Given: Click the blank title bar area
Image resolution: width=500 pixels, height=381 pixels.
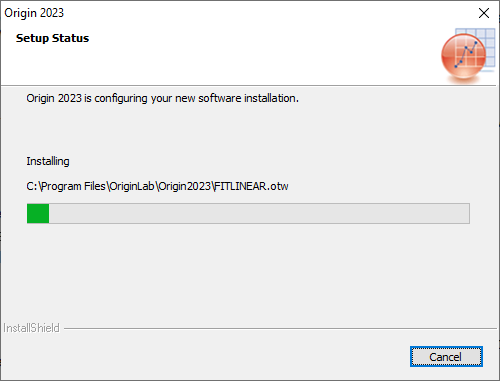Looking at the screenshot, I should pos(267,13).
